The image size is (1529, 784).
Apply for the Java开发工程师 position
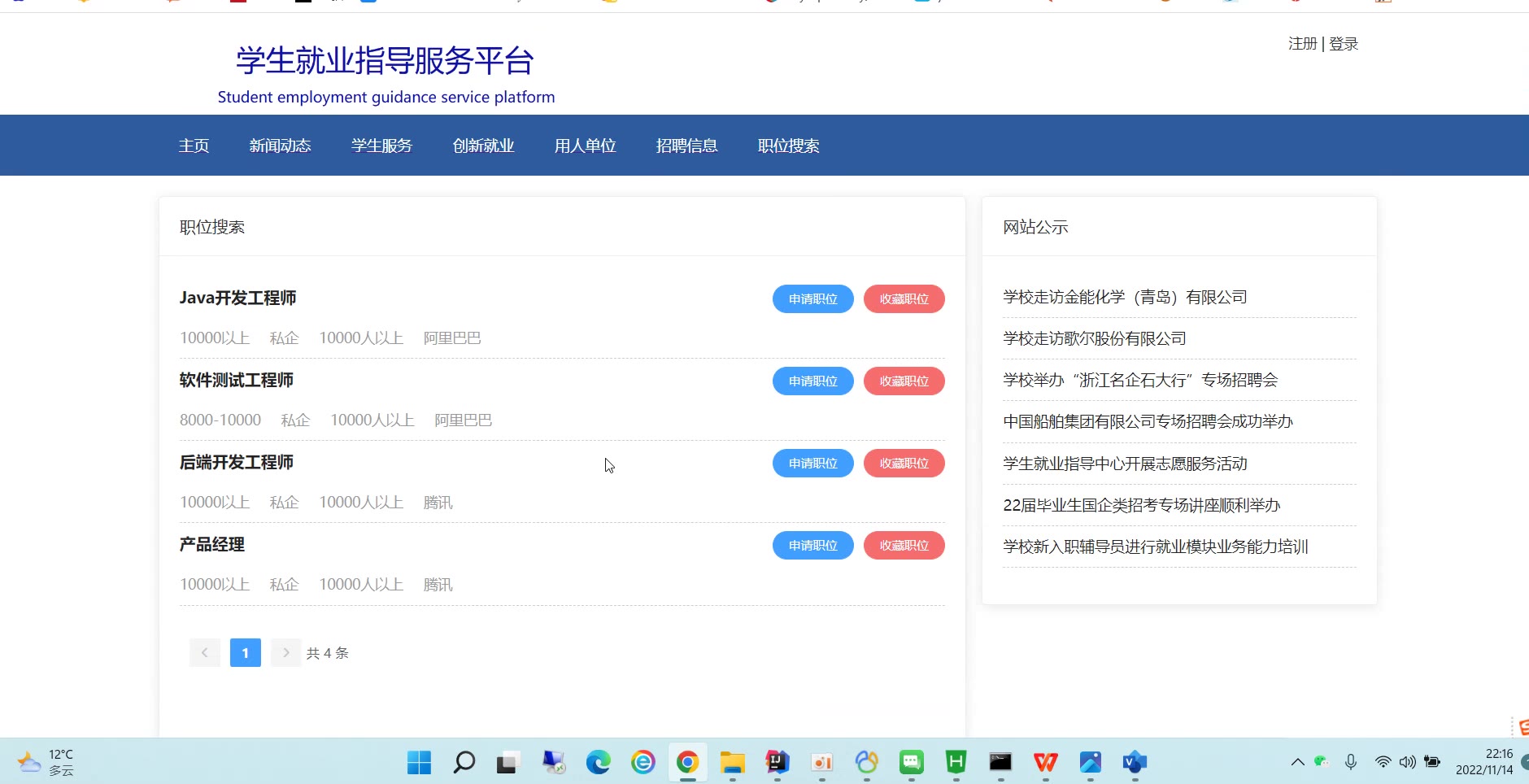coord(812,298)
